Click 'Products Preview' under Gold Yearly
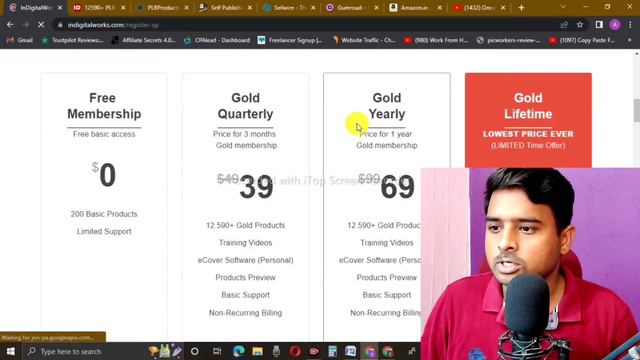The width and height of the screenshot is (640, 360). tap(387, 278)
